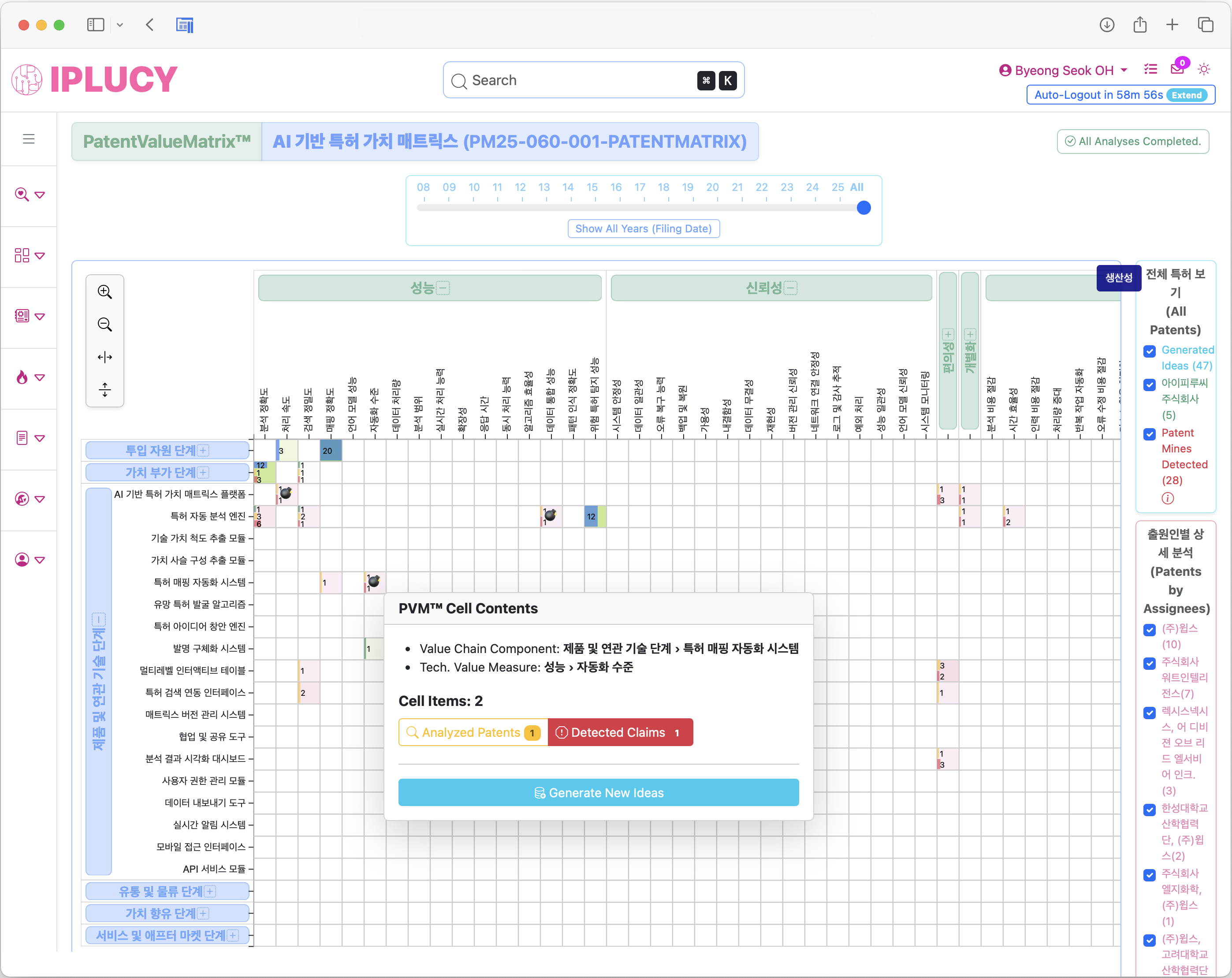The image size is (1232, 978).
Task: Click the blue cell showing 20
Action: click(x=331, y=450)
